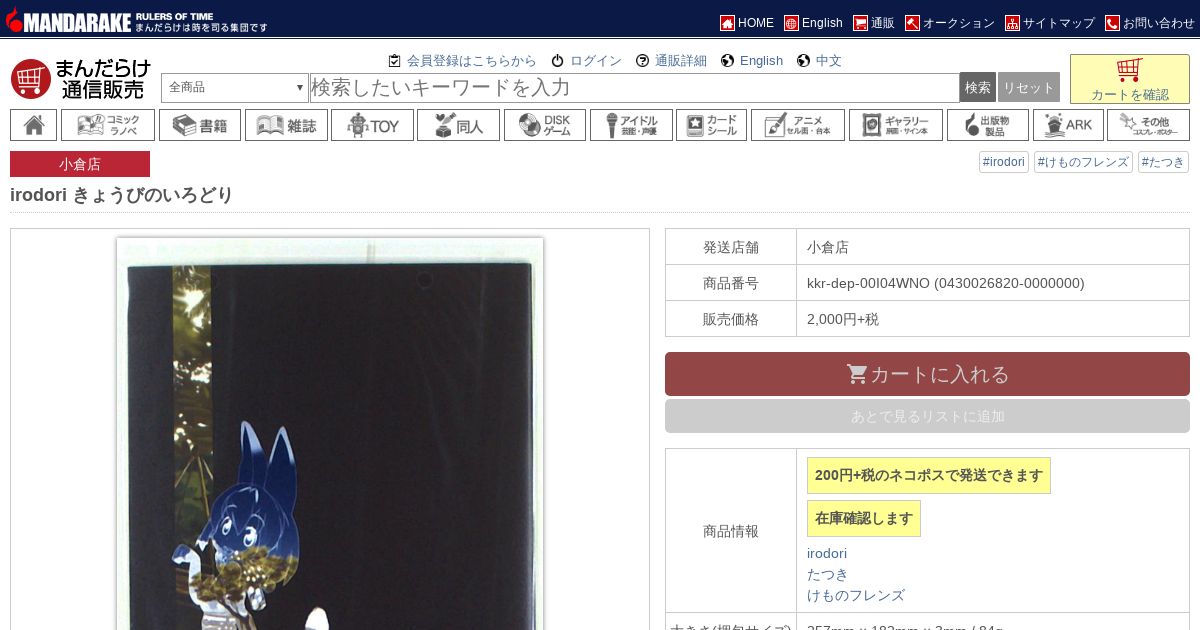Click the リセット reset button
Image resolution: width=1200 pixels, height=630 pixels.
[1029, 87]
